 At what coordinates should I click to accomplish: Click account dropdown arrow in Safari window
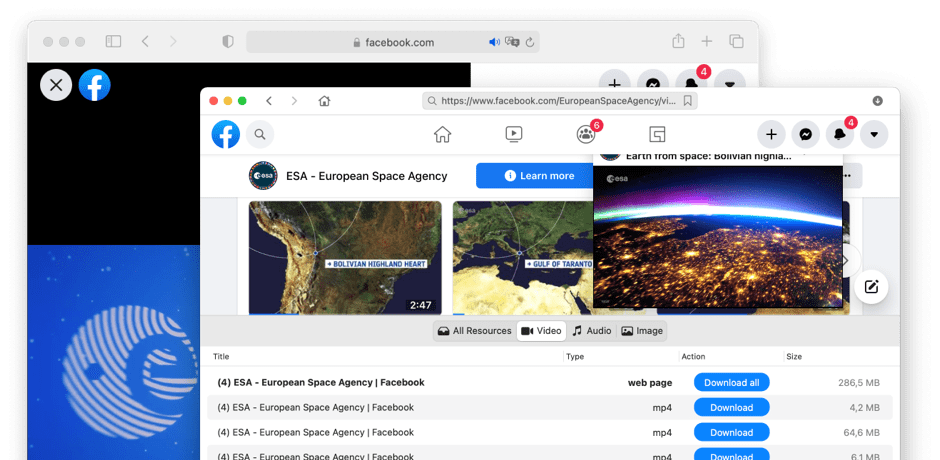(730, 80)
